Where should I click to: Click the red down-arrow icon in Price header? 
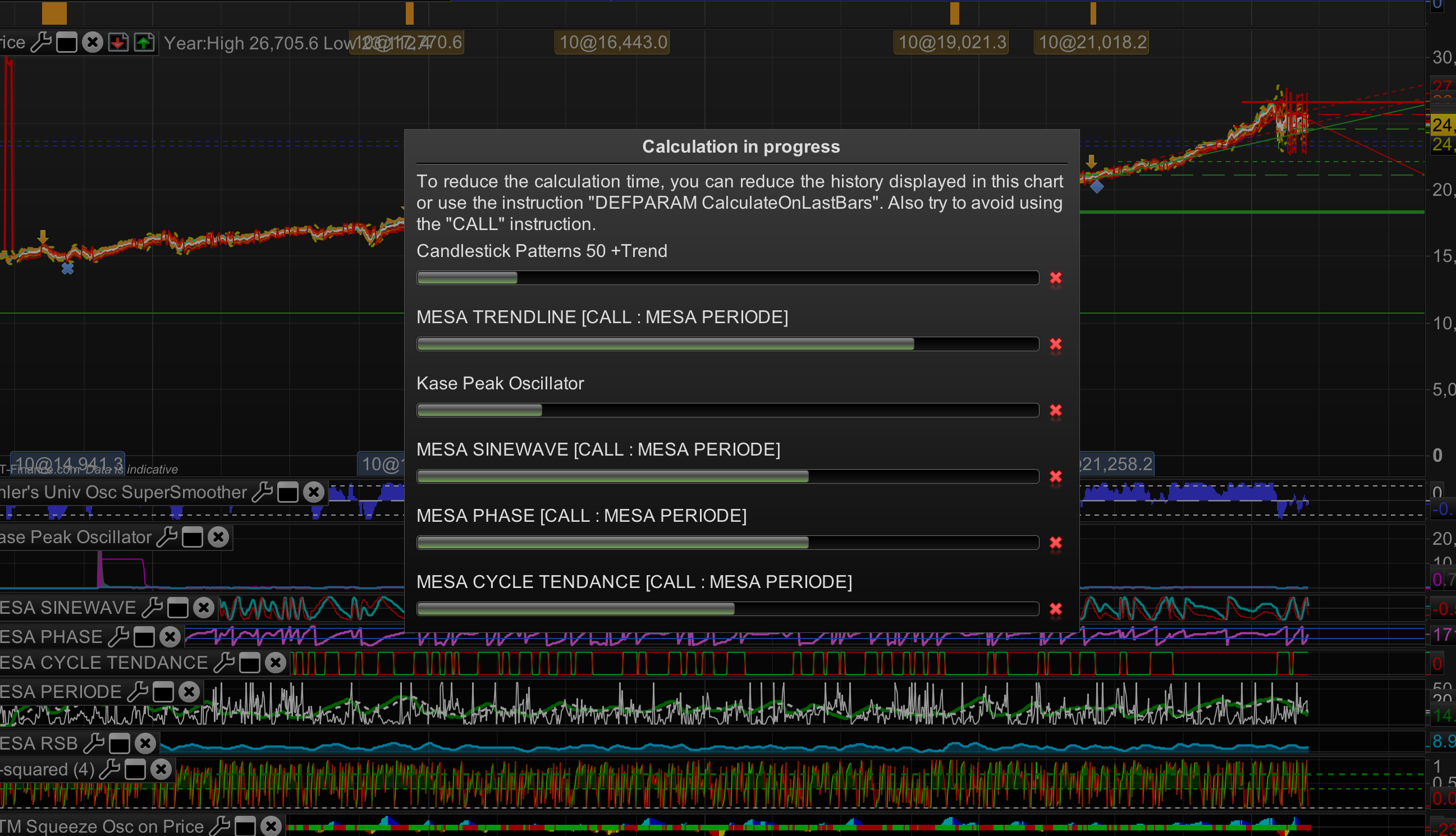point(118,43)
